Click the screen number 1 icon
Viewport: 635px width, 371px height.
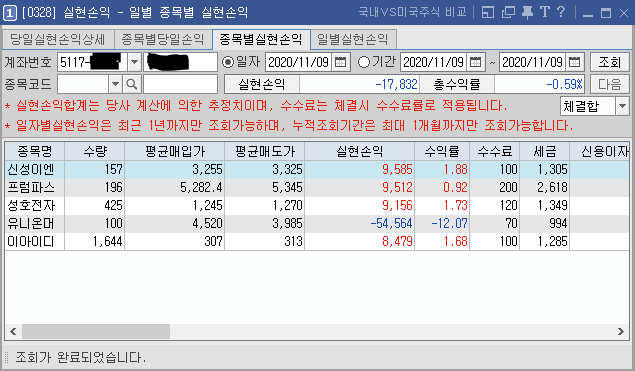pyautogui.click(x=9, y=13)
